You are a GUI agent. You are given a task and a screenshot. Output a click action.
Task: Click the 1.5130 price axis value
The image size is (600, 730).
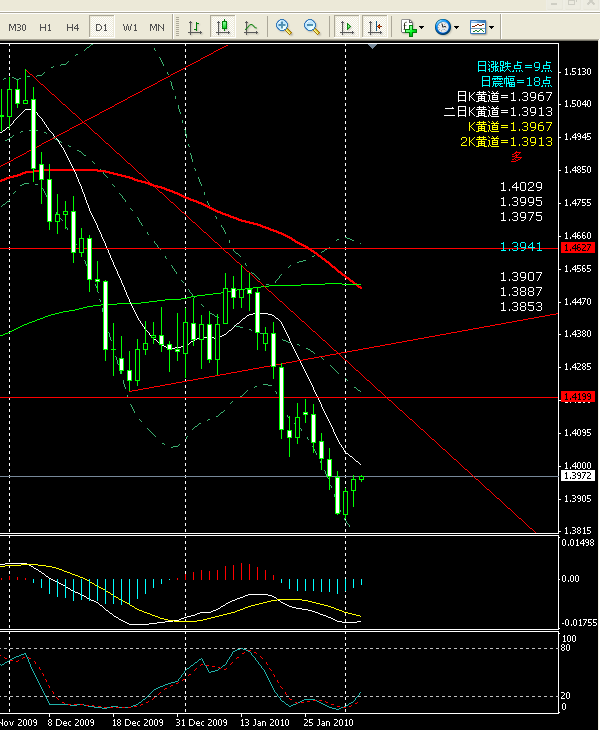[x=578, y=72]
